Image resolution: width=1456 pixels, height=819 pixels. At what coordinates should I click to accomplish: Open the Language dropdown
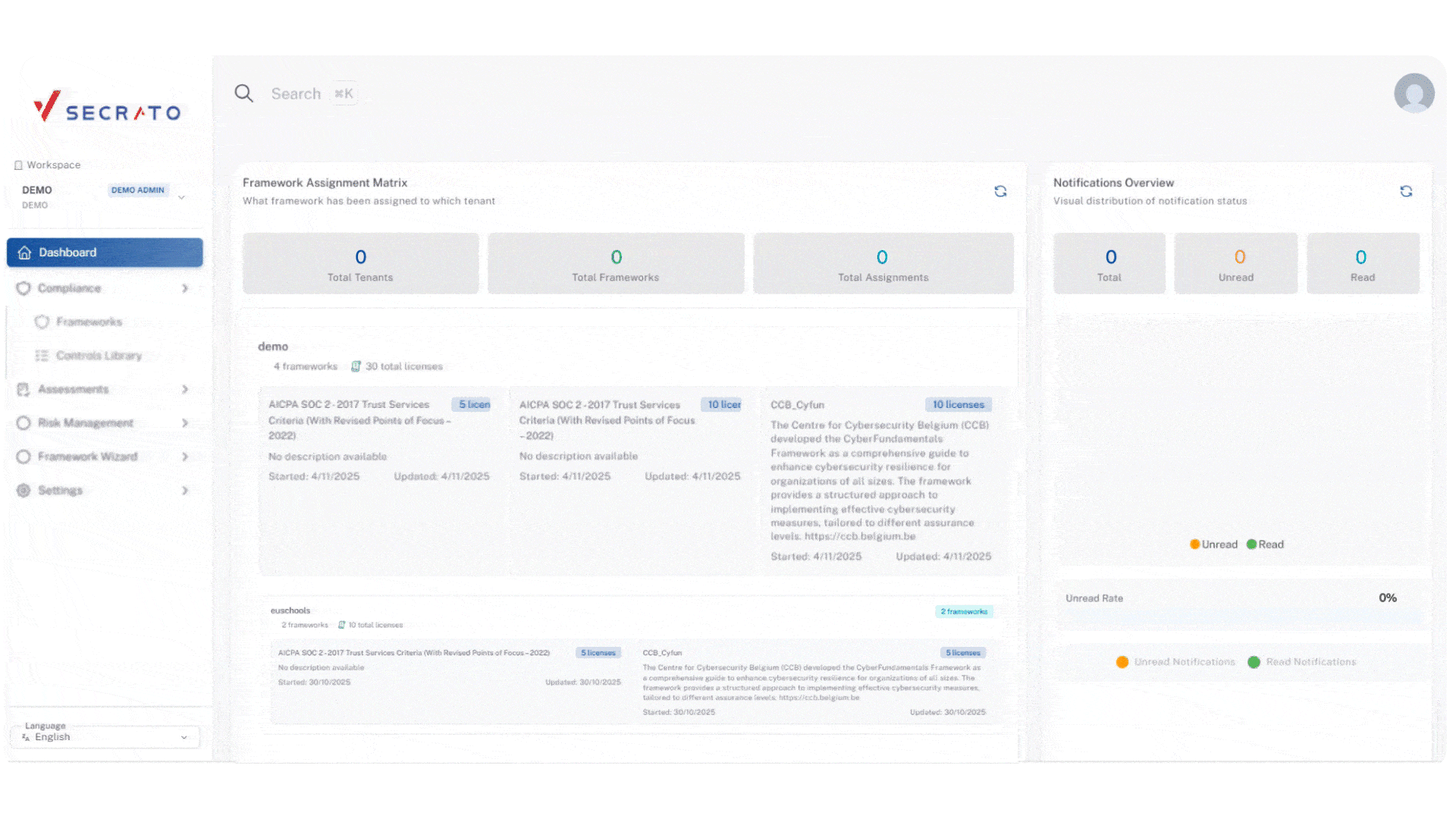coord(105,736)
